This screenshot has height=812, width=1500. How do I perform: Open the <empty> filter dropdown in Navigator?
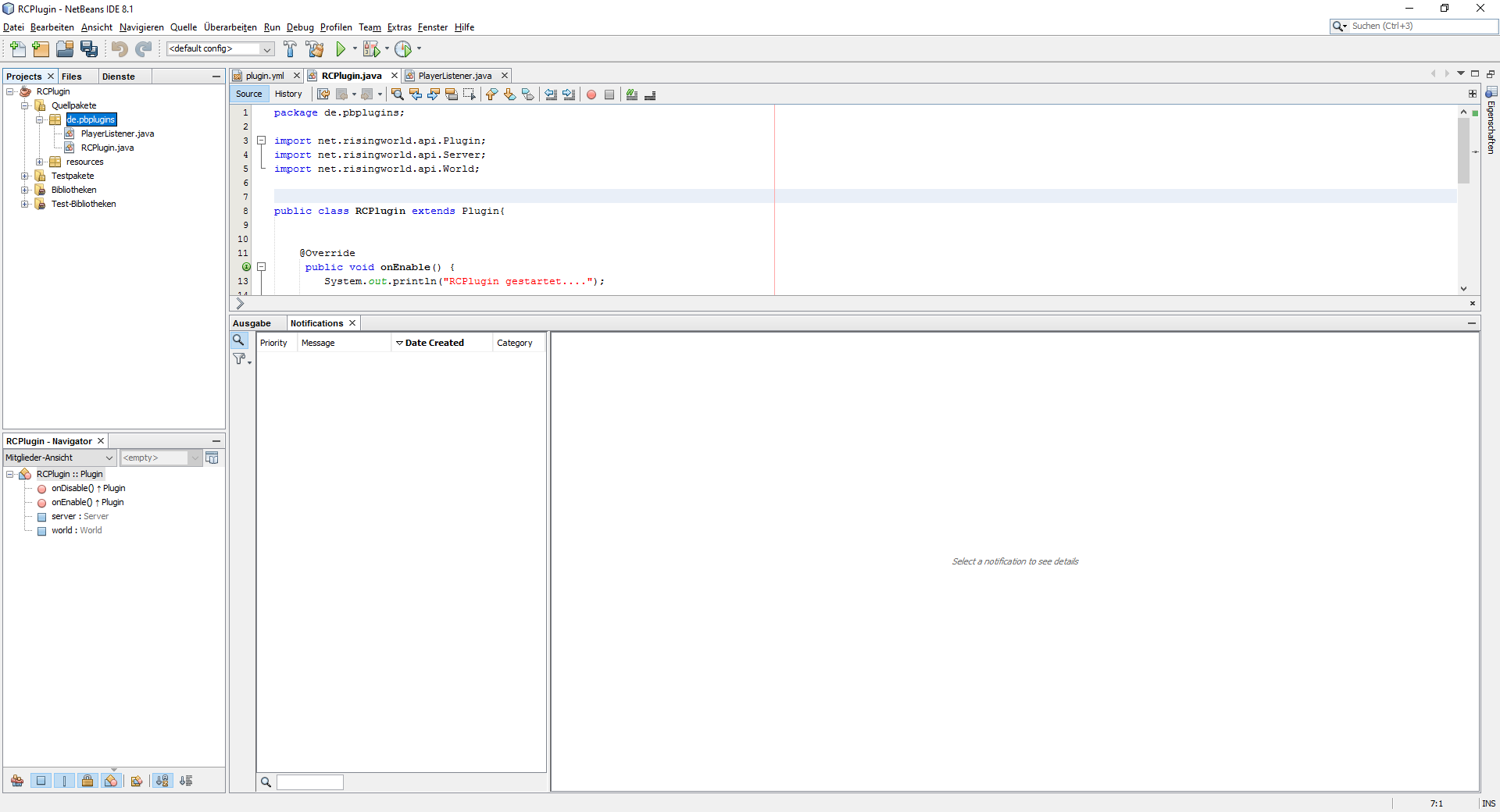point(161,458)
